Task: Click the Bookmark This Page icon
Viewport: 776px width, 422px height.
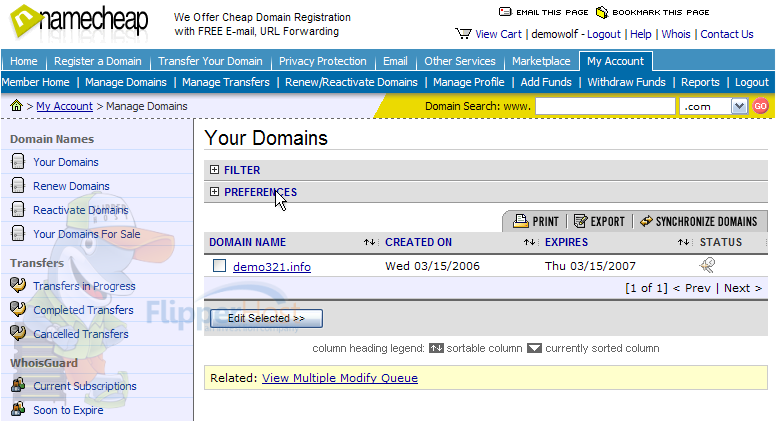Action: click(601, 12)
